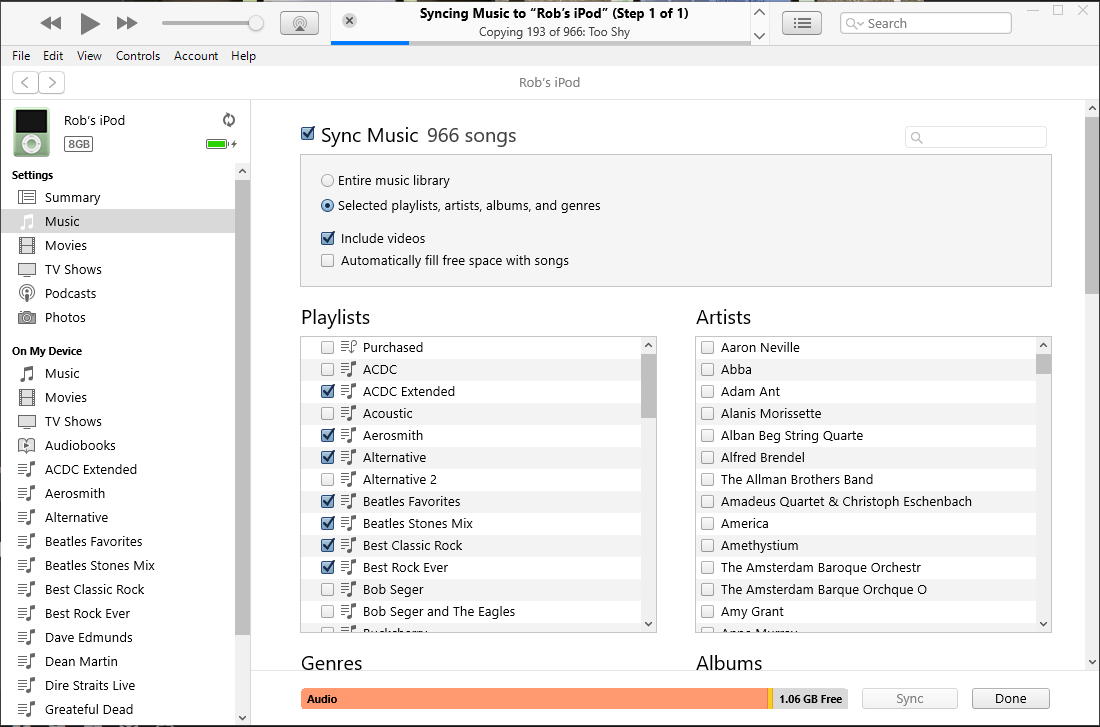Uncheck Include videos
This screenshot has height=727, width=1100.
click(x=328, y=238)
